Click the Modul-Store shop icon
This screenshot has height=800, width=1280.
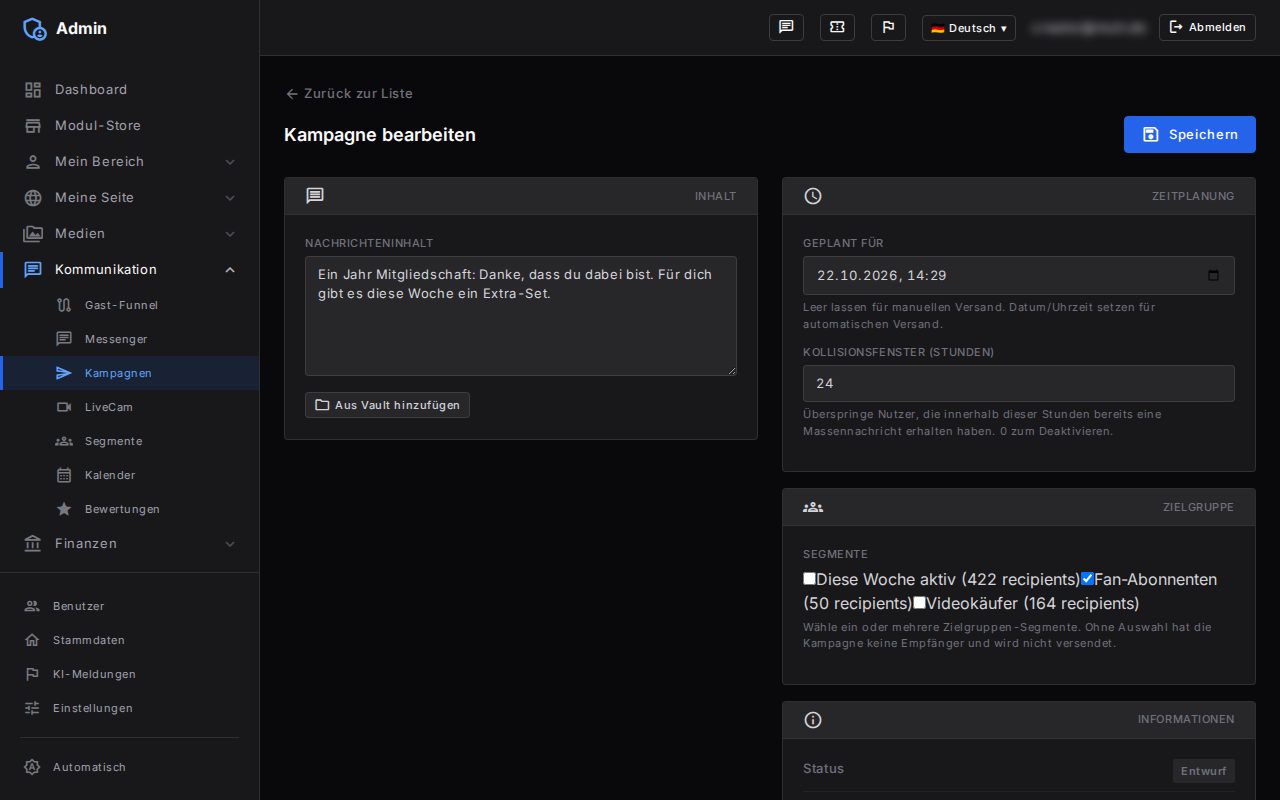[x=33, y=126]
